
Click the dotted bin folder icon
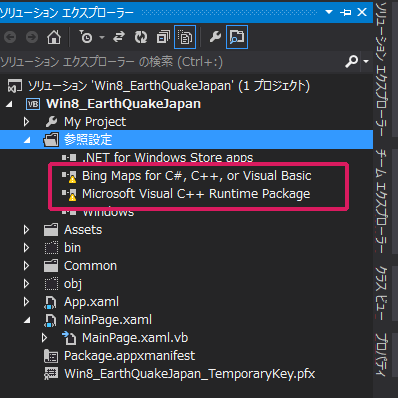pyautogui.click(x=51, y=248)
